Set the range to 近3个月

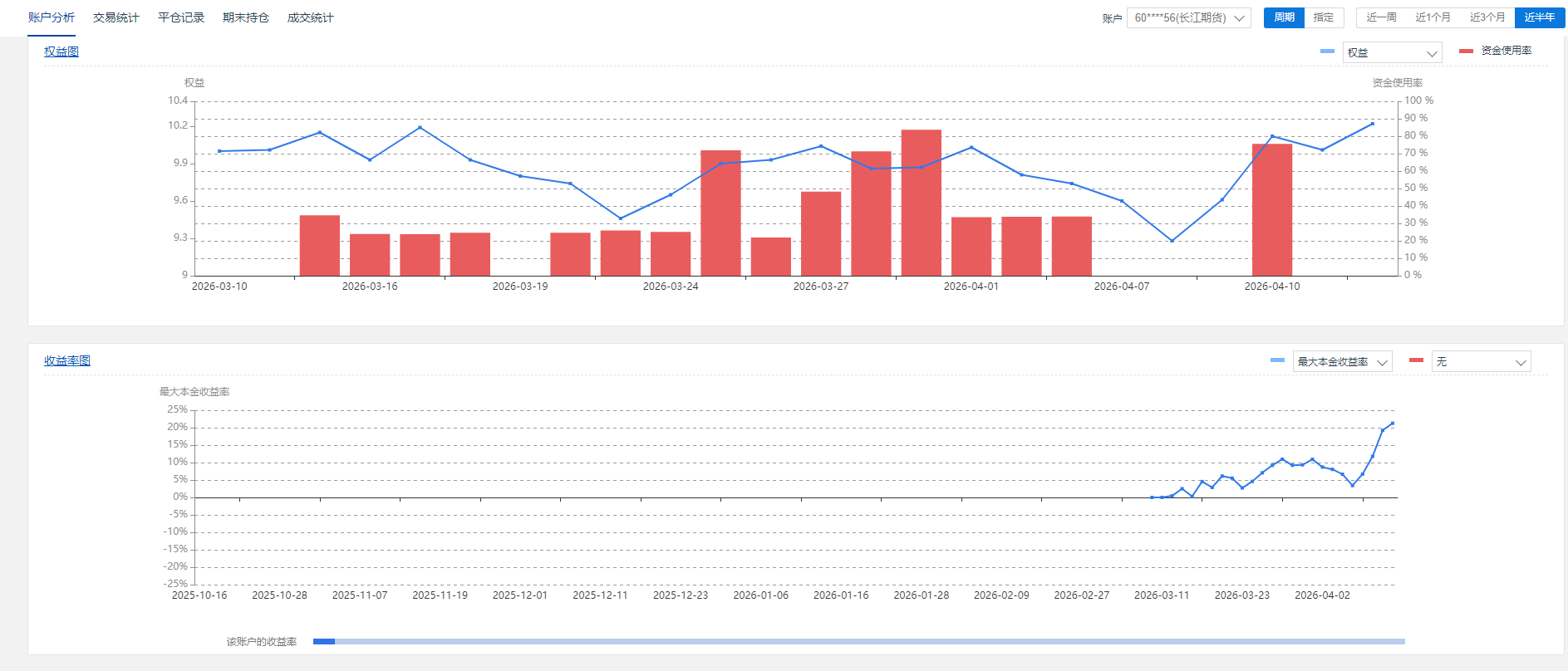pos(1487,17)
